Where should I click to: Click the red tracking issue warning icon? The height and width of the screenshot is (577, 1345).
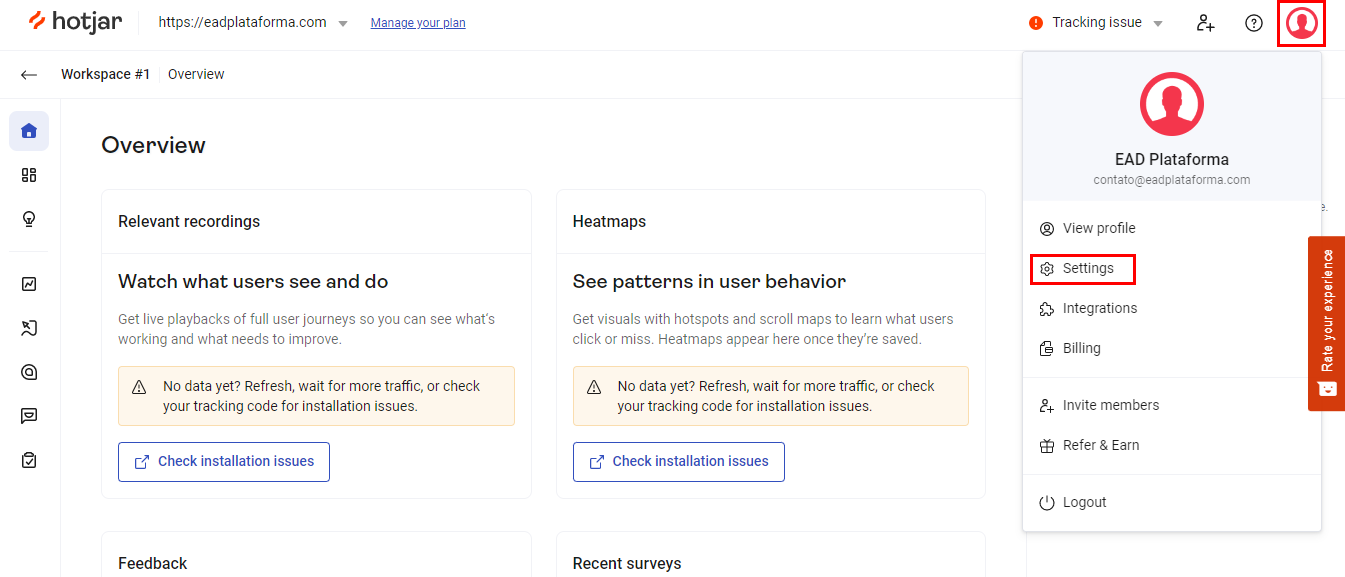point(1036,23)
